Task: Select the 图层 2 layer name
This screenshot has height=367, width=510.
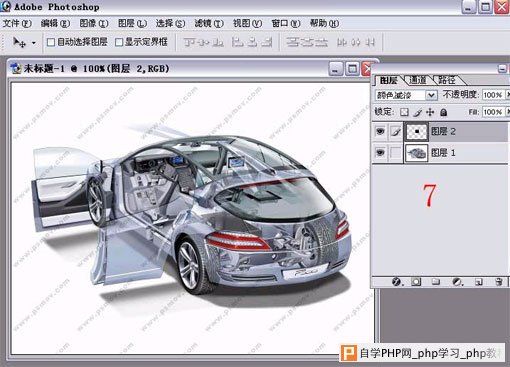Action: point(443,131)
